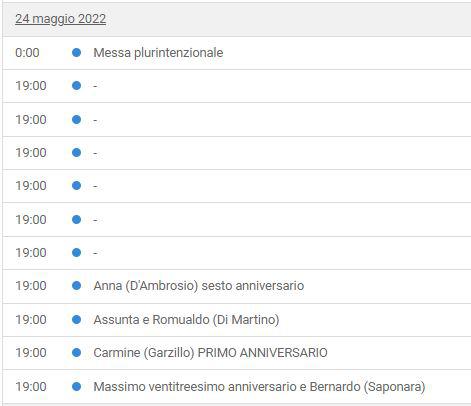Open Assunta e Romualdo (Di Martino) entry
The height and width of the screenshot is (406, 471).
(186, 319)
